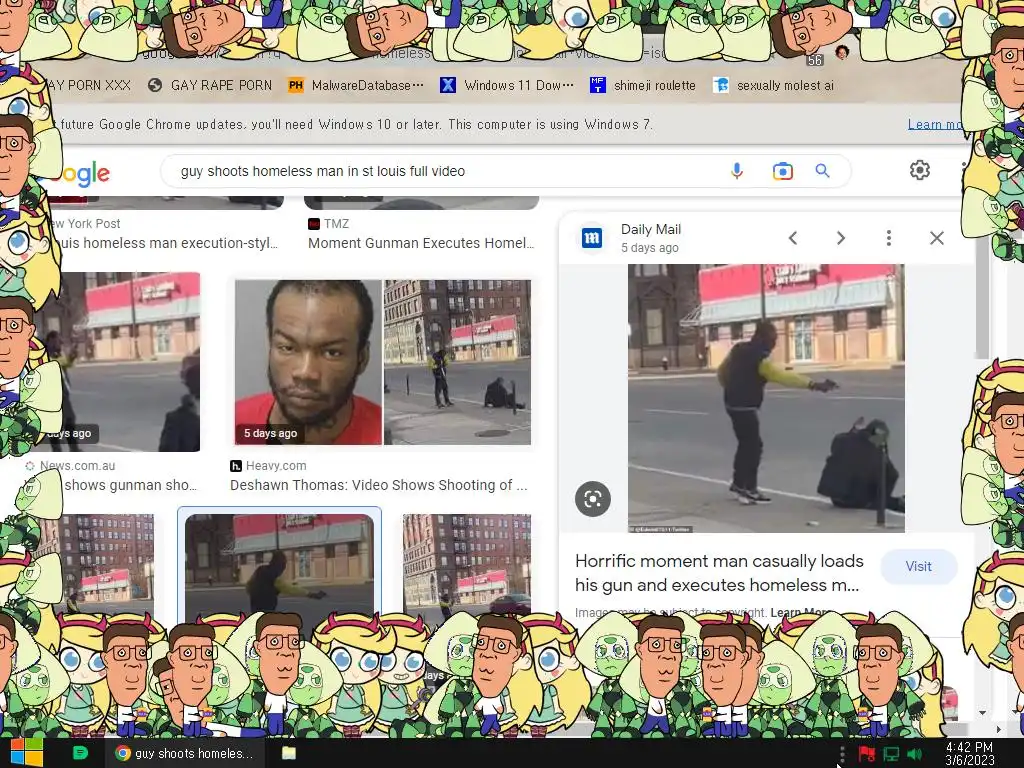The height and width of the screenshot is (768, 1024).
Task: Open the Windows 11 Dow... bookmark
Action: (x=507, y=85)
